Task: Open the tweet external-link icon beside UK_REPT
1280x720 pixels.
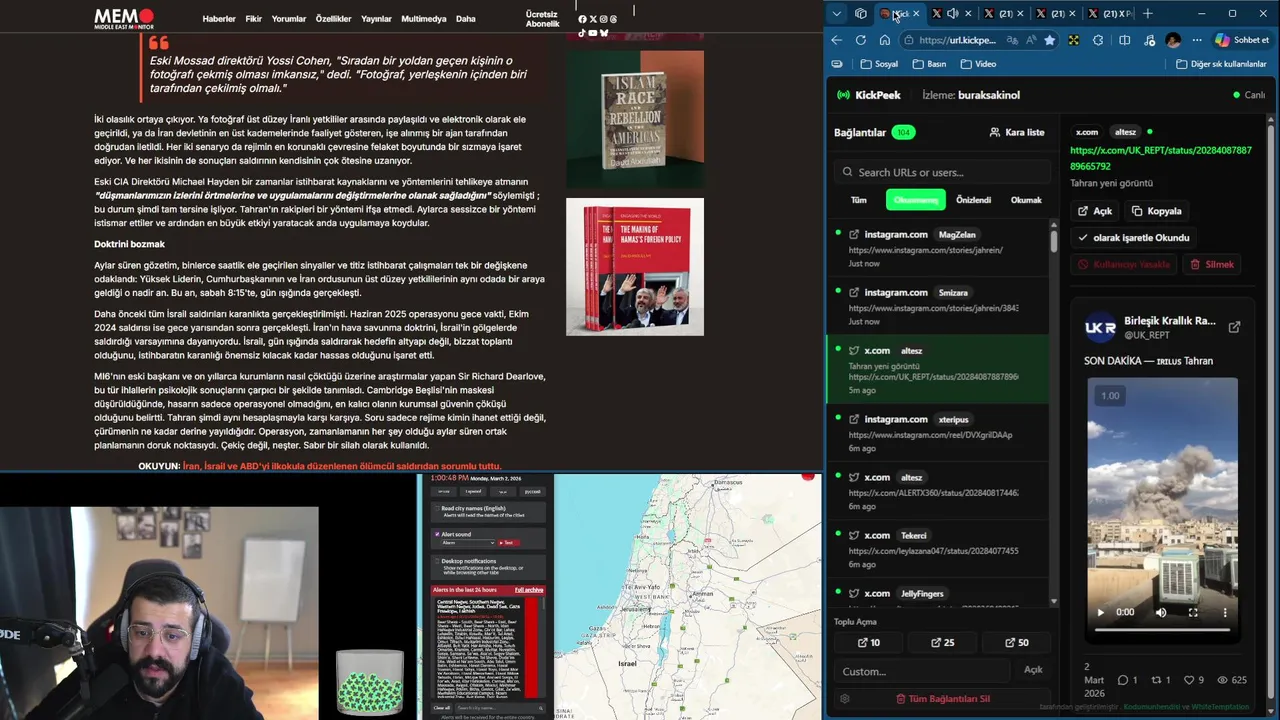Action: [x=1235, y=327]
